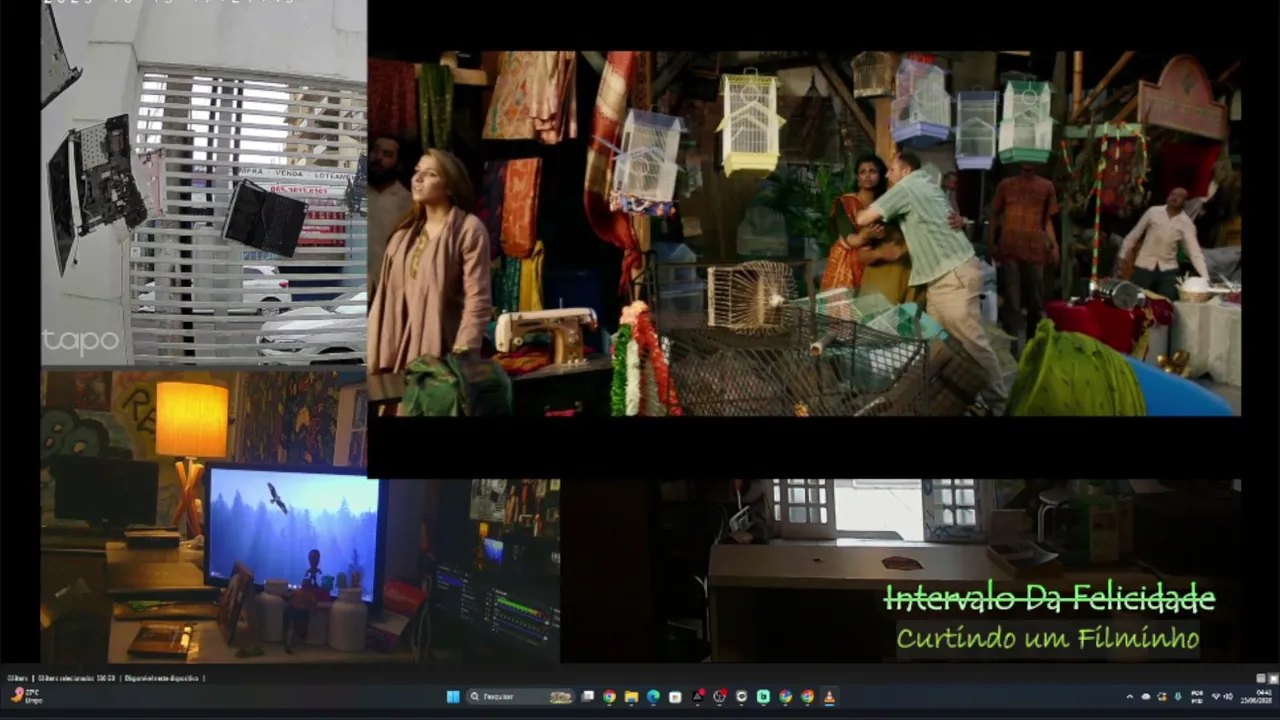Open the Microsoft Store taskbar icon
The height and width of the screenshot is (720, 1280).
(675, 697)
